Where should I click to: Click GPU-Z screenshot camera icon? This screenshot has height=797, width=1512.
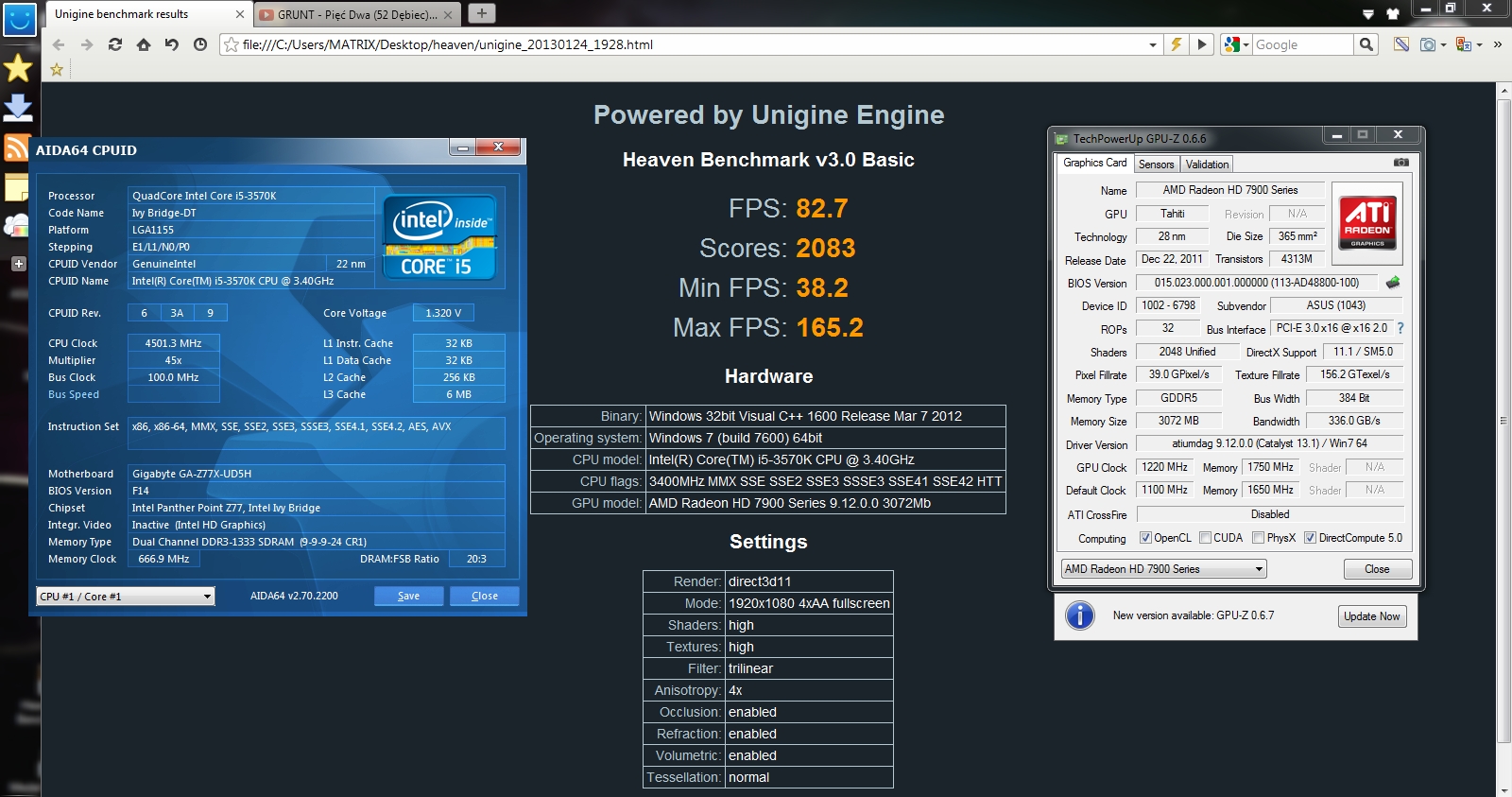pos(1401,163)
